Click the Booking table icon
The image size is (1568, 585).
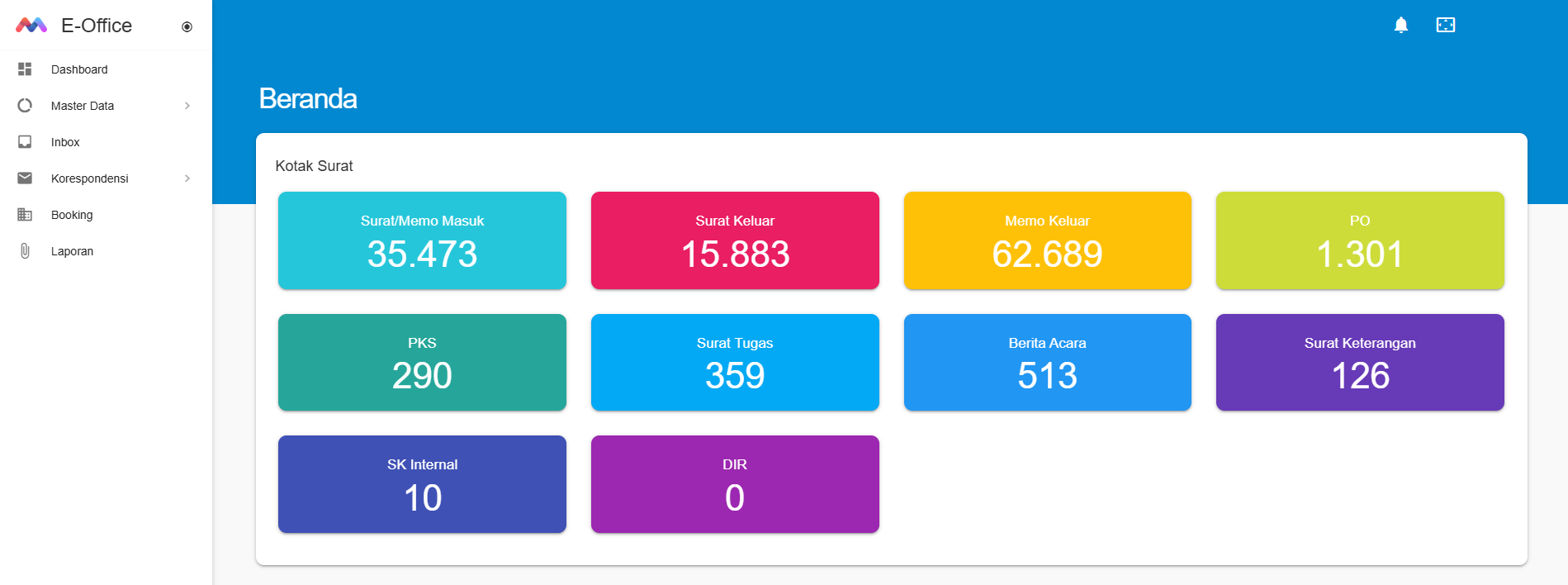tap(25, 215)
